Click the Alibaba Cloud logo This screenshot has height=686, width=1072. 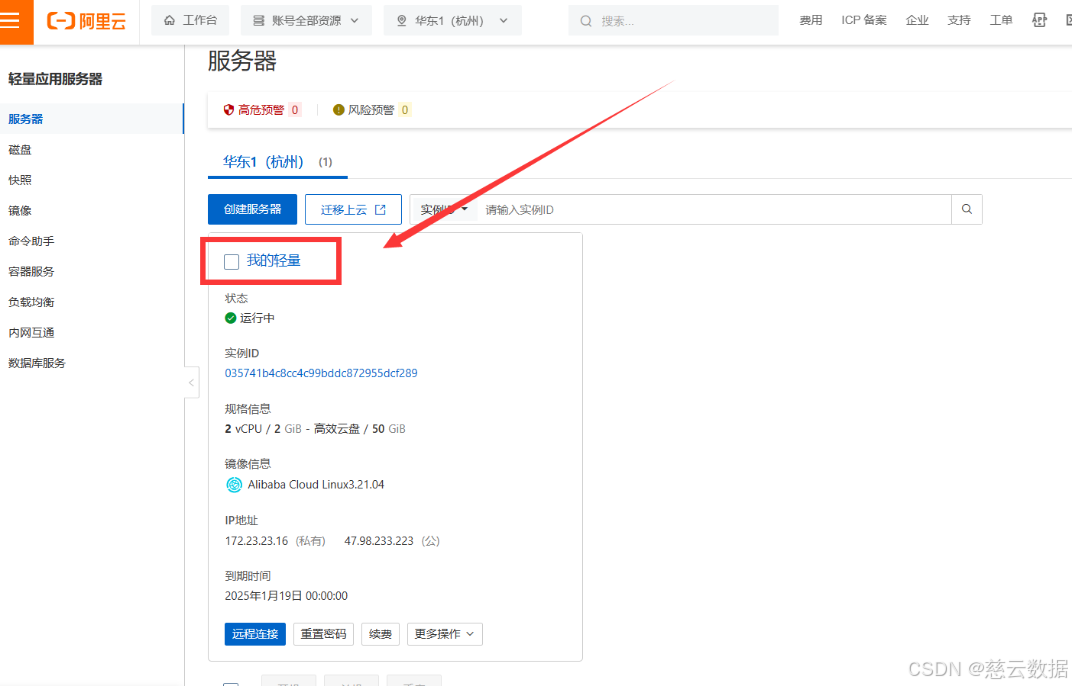point(87,21)
